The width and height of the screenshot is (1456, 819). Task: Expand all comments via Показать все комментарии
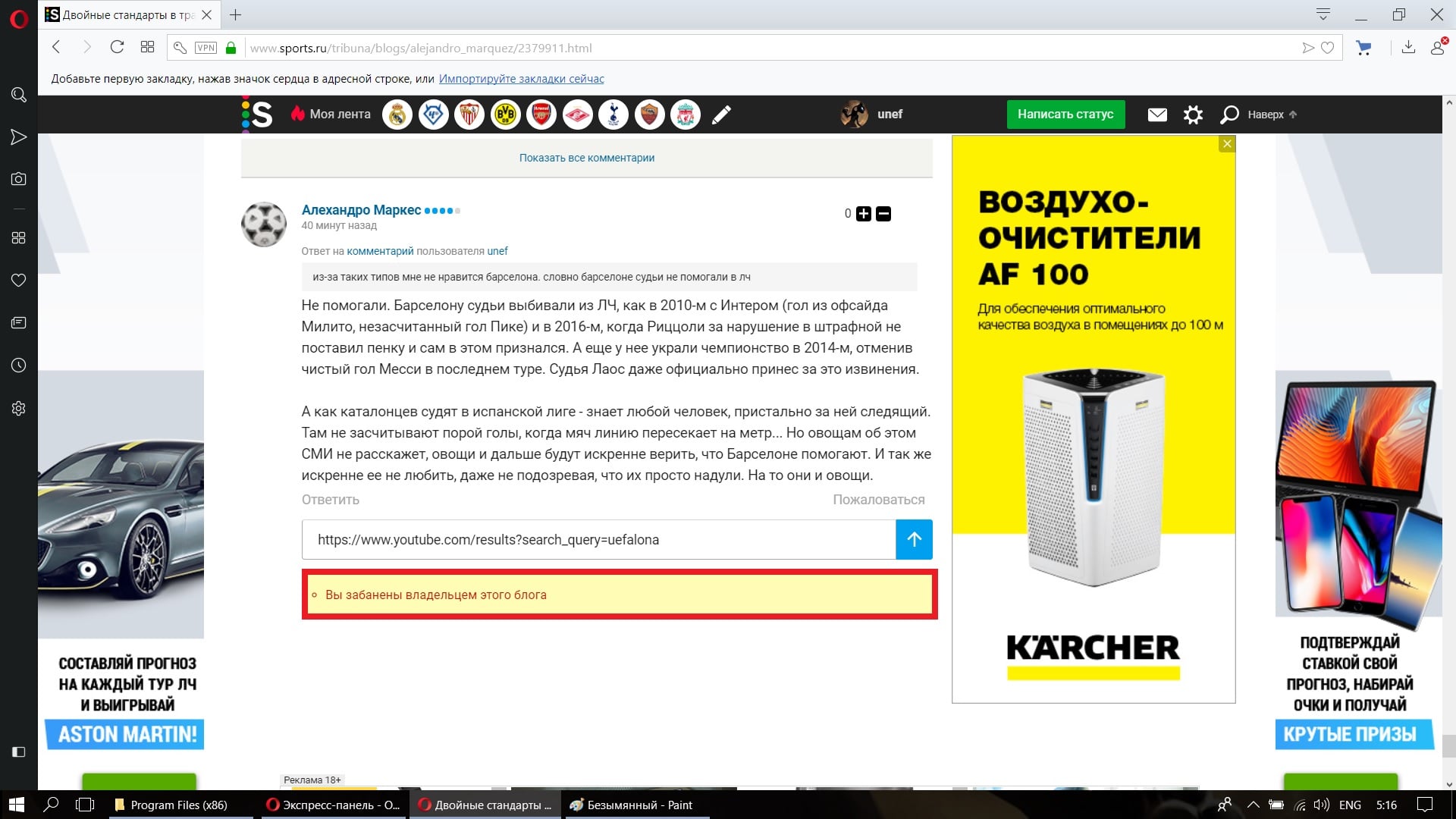coord(586,158)
